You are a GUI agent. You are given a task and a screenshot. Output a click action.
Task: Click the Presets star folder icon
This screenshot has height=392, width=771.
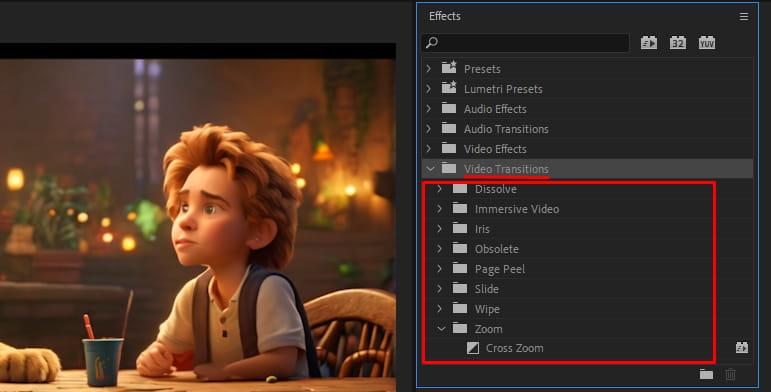pos(449,67)
